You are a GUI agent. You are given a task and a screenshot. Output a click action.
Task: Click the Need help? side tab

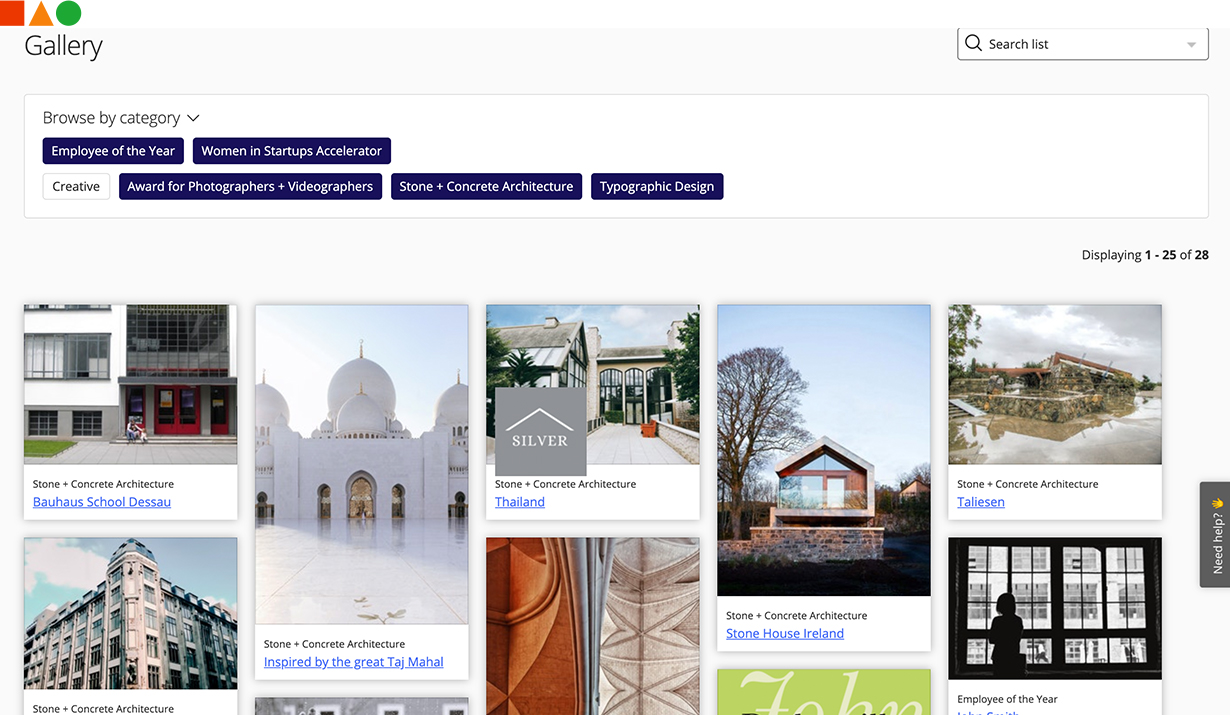point(1216,535)
